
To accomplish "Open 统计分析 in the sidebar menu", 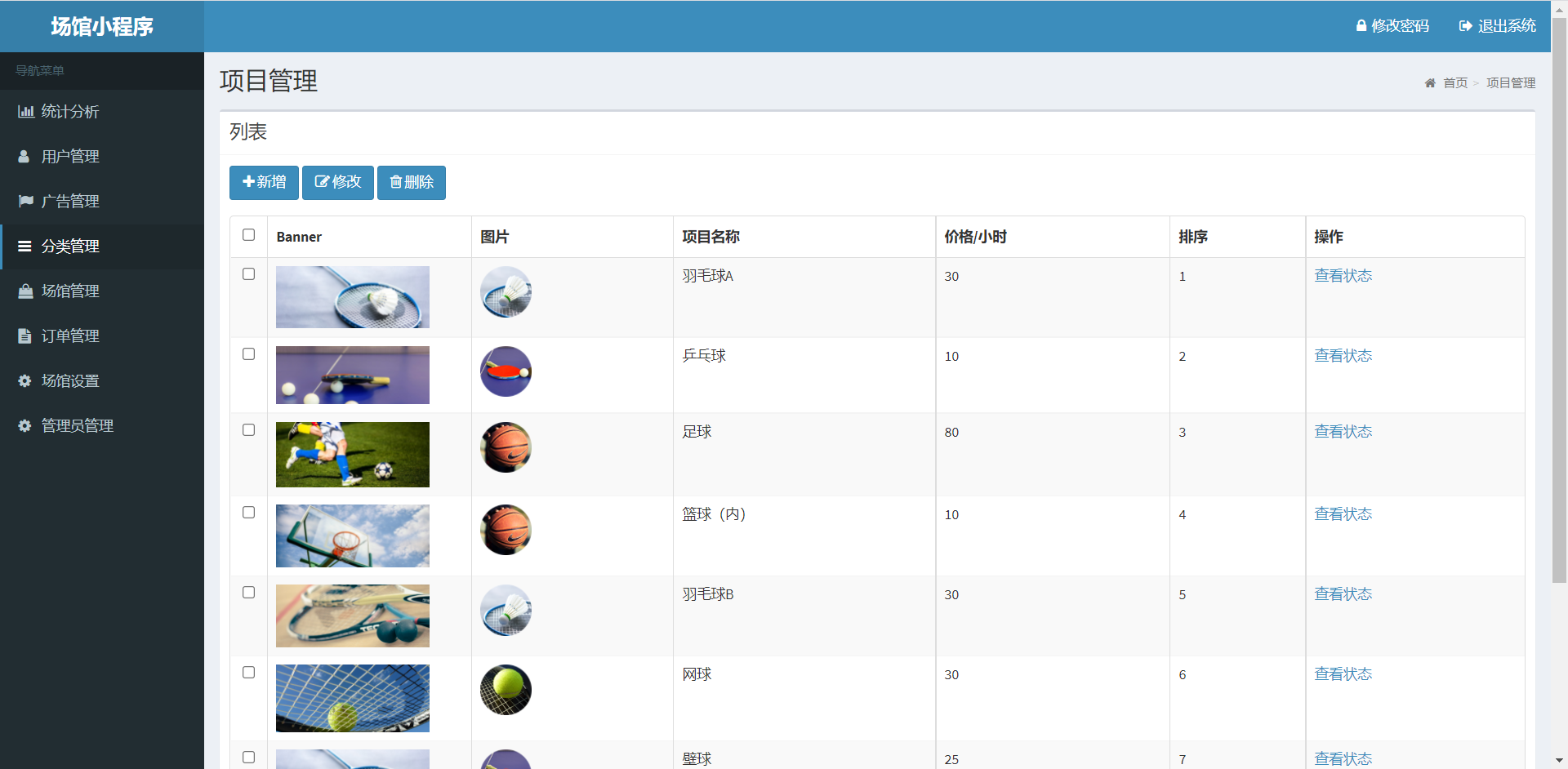I will click(x=102, y=112).
